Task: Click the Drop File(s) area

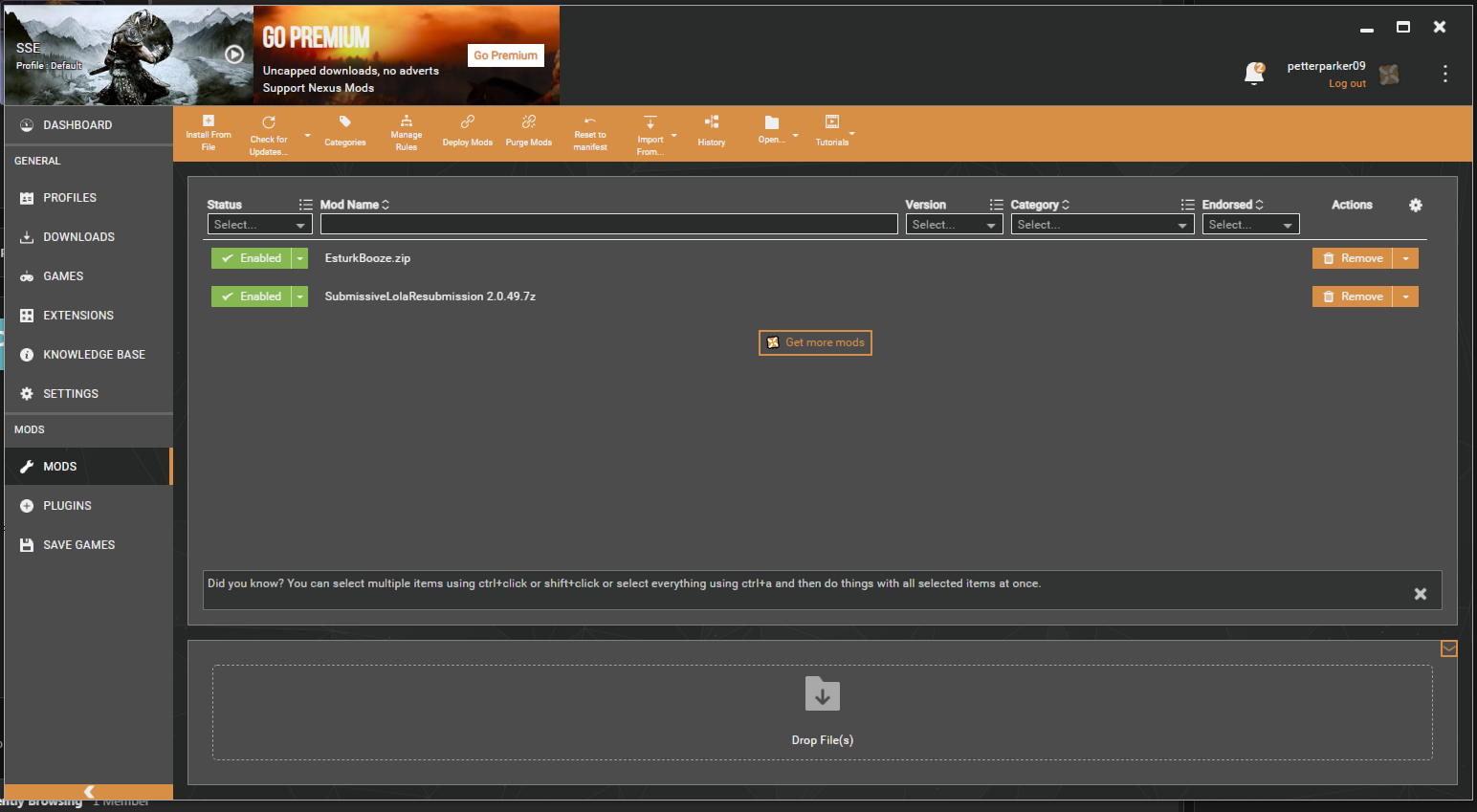Action: pyautogui.click(x=823, y=713)
